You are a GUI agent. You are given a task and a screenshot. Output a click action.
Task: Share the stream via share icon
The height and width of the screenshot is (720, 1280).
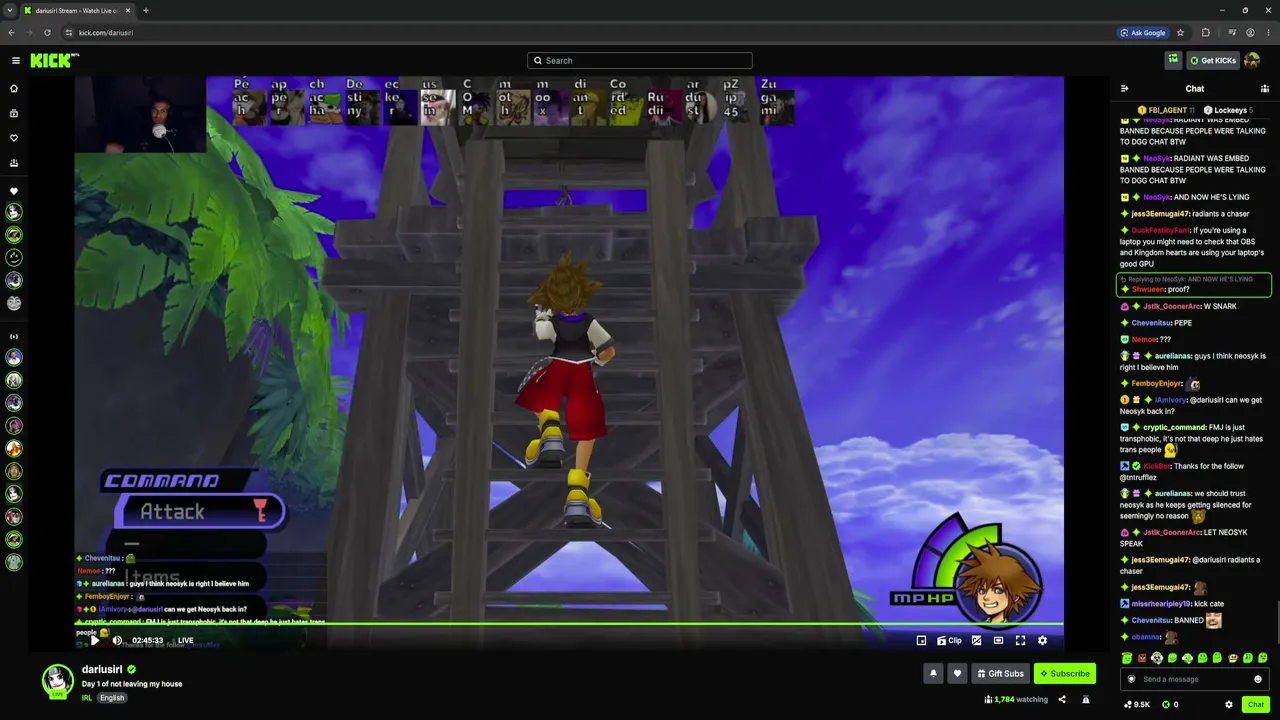(x=1062, y=700)
